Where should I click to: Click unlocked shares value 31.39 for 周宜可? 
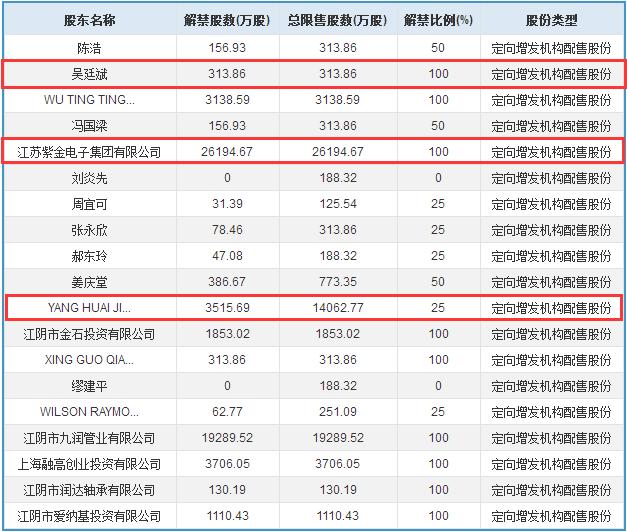click(x=227, y=204)
